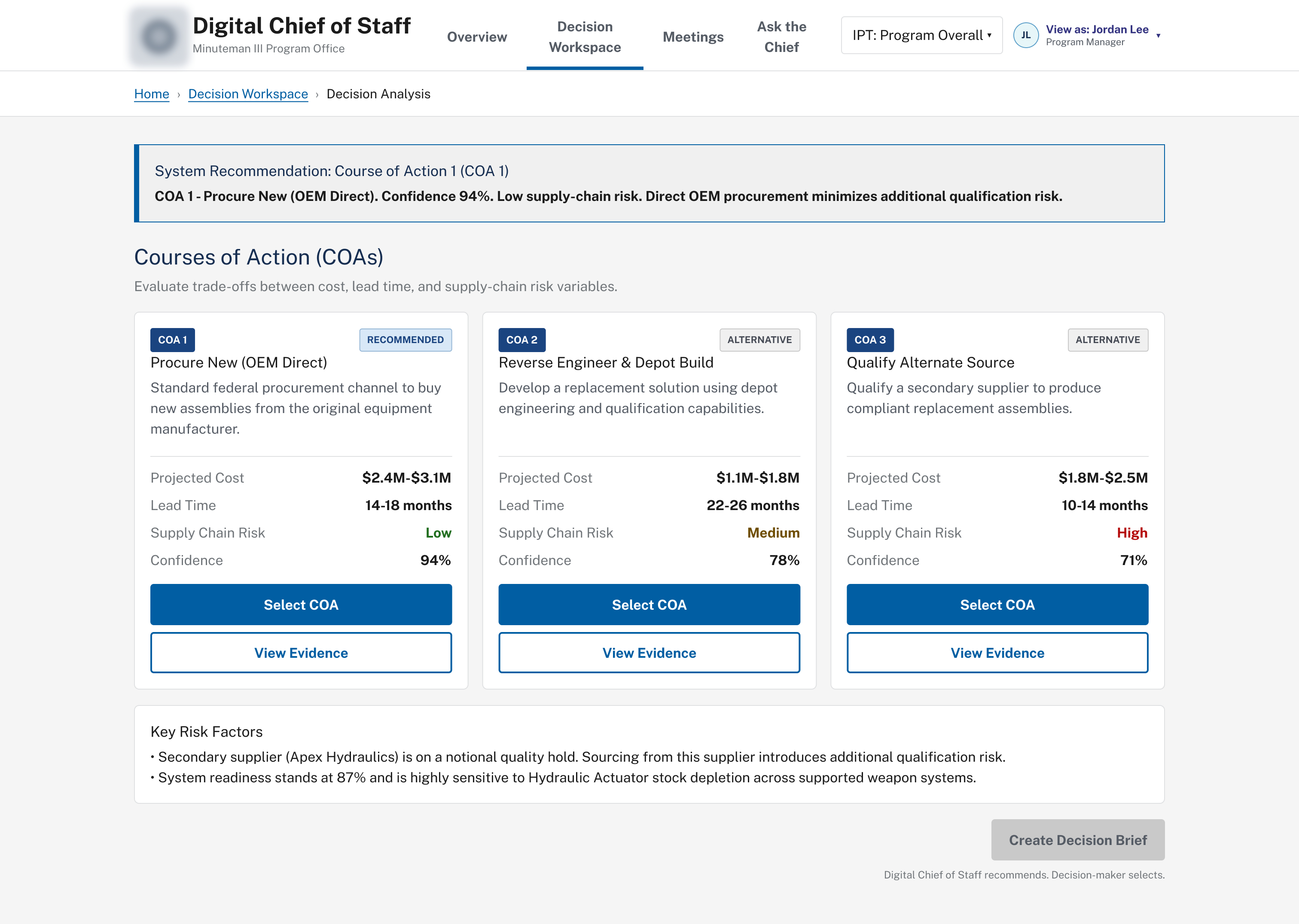Image resolution: width=1299 pixels, height=924 pixels.
Task: Click the COA 2 label tag
Action: pos(522,340)
